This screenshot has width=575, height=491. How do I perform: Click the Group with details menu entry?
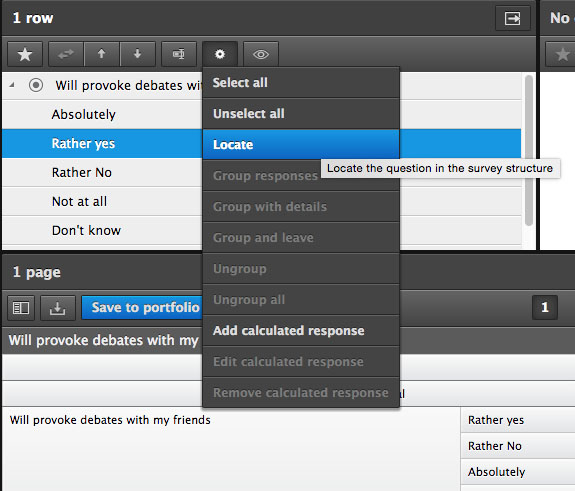pos(301,206)
